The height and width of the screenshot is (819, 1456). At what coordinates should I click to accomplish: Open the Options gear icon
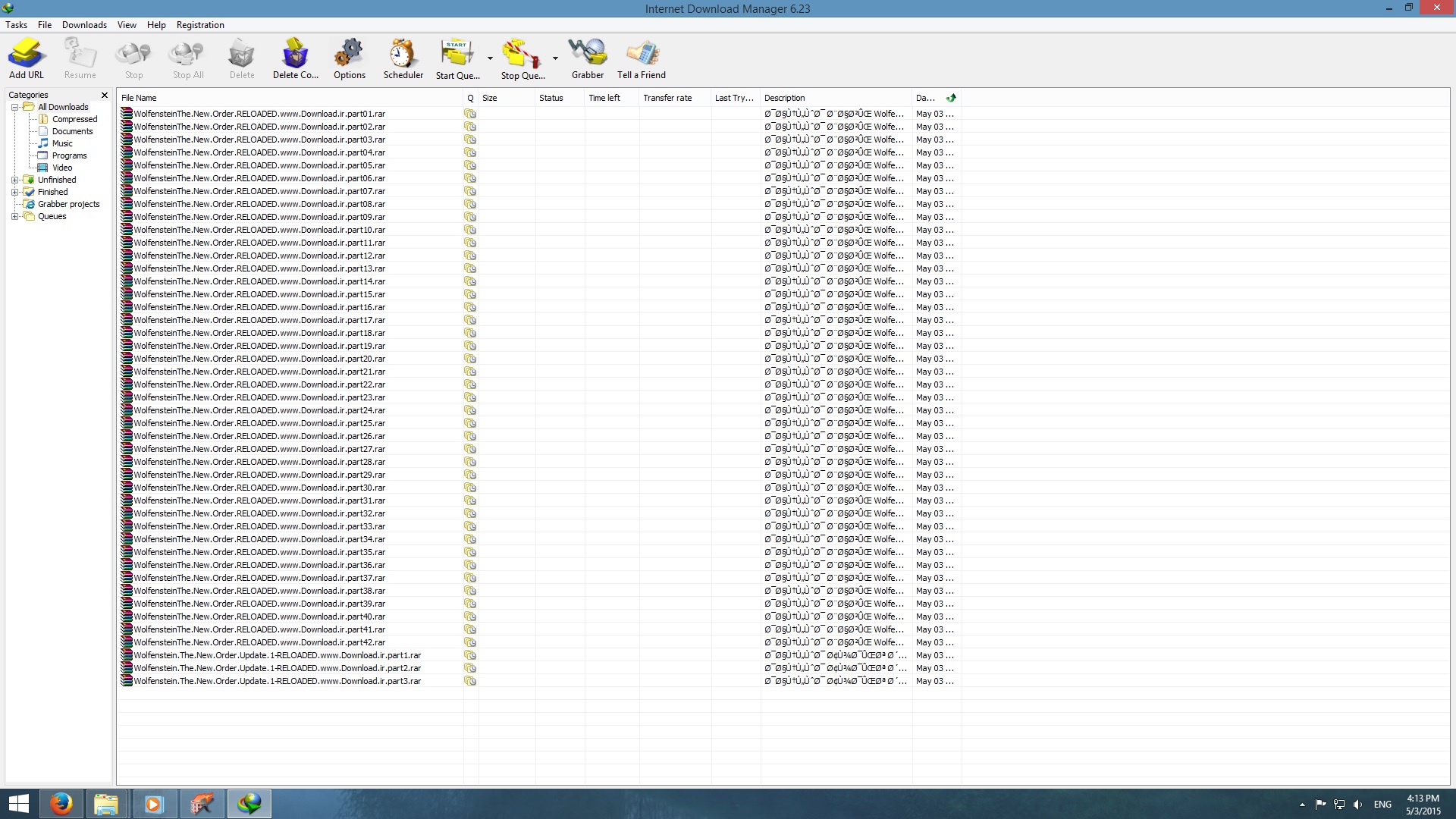click(349, 55)
